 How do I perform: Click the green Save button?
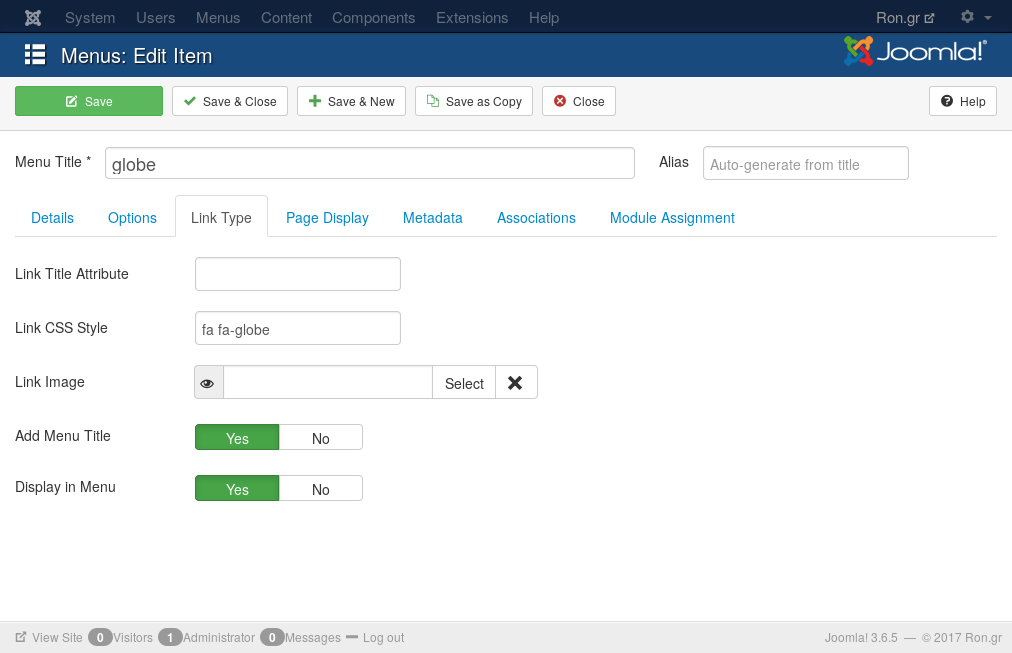[x=89, y=101]
